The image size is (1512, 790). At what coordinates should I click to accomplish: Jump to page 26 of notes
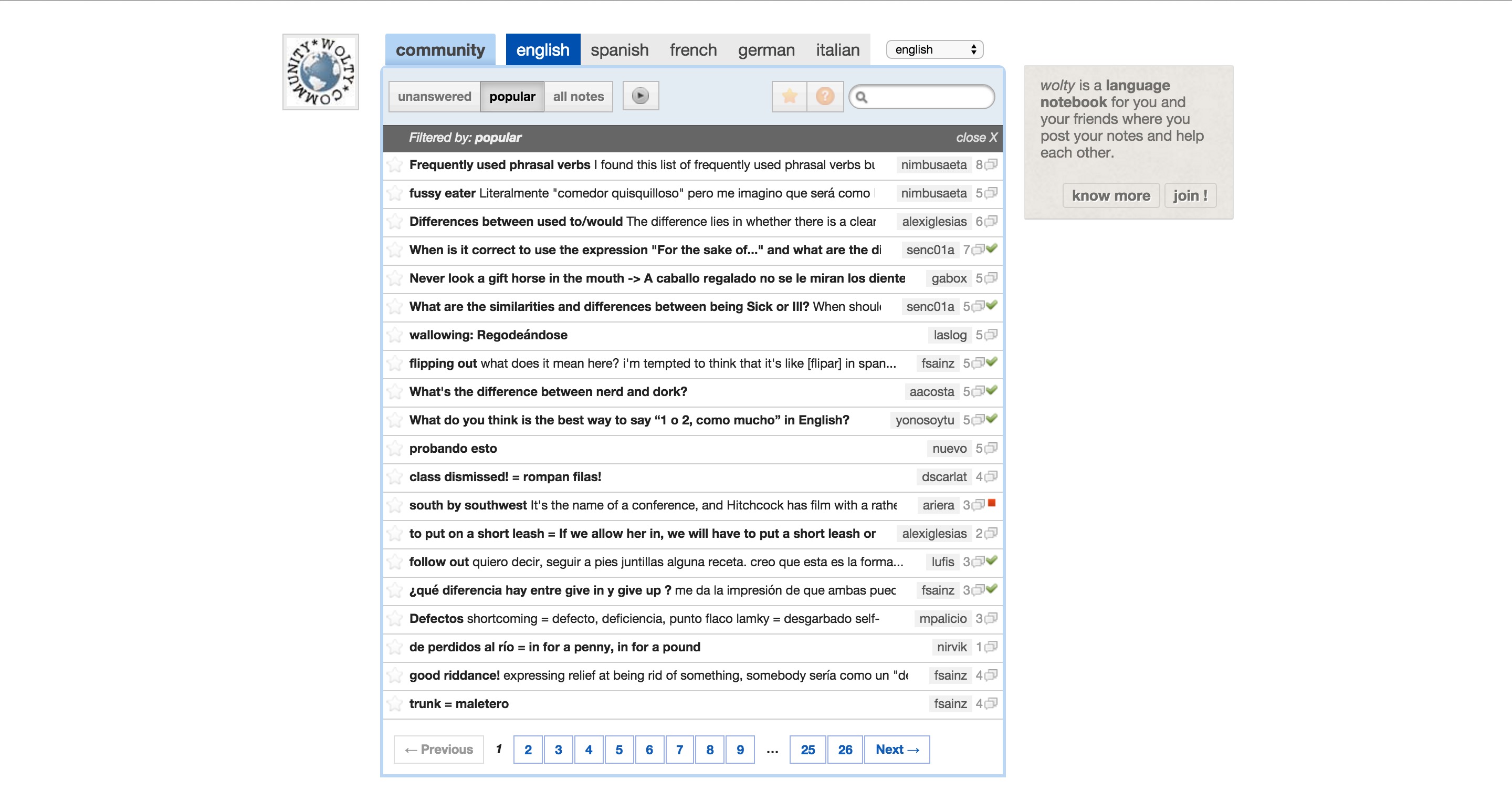click(x=845, y=750)
